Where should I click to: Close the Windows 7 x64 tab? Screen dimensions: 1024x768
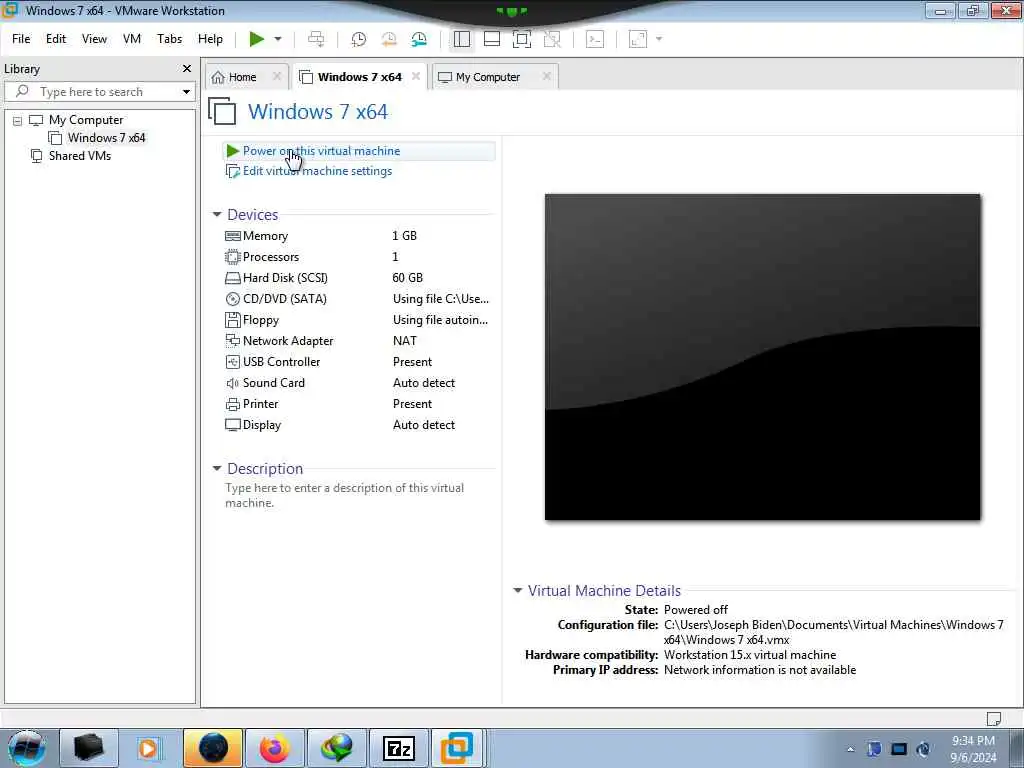pos(415,76)
